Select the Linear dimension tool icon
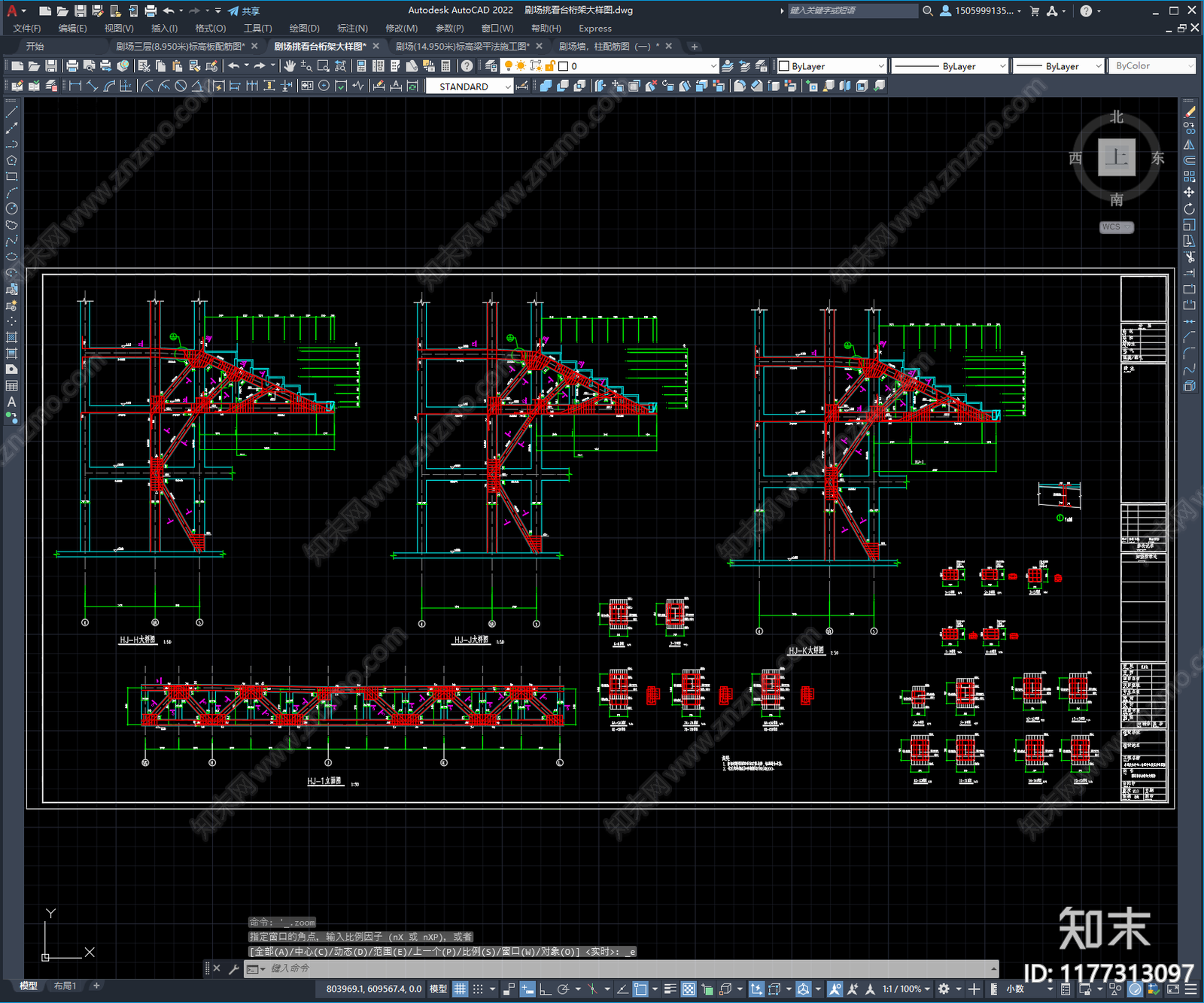 pos(75,86)
